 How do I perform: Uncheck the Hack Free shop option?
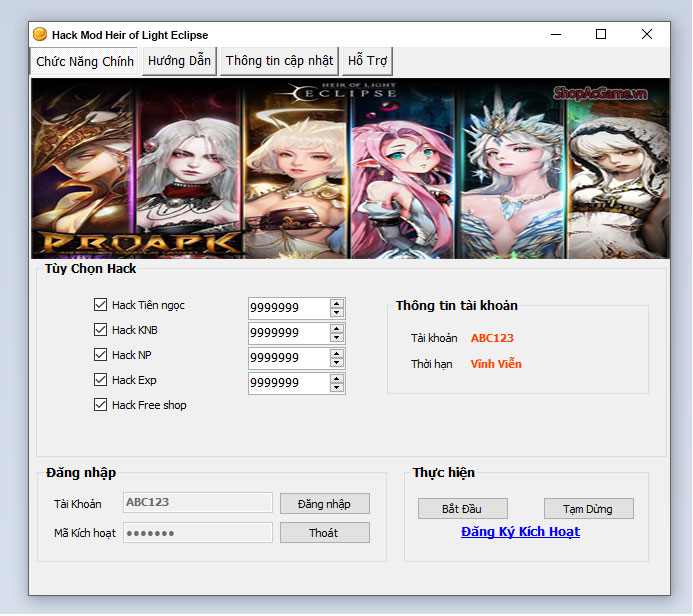[x=100, y=404]
